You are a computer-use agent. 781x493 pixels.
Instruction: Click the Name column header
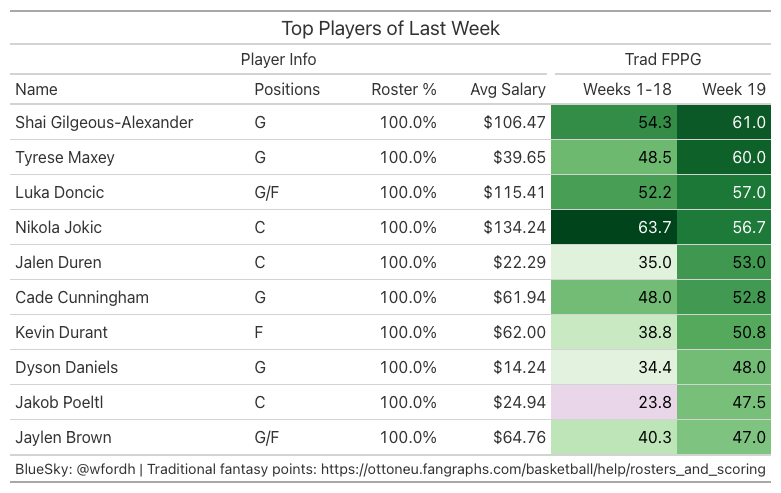(36, 90)
